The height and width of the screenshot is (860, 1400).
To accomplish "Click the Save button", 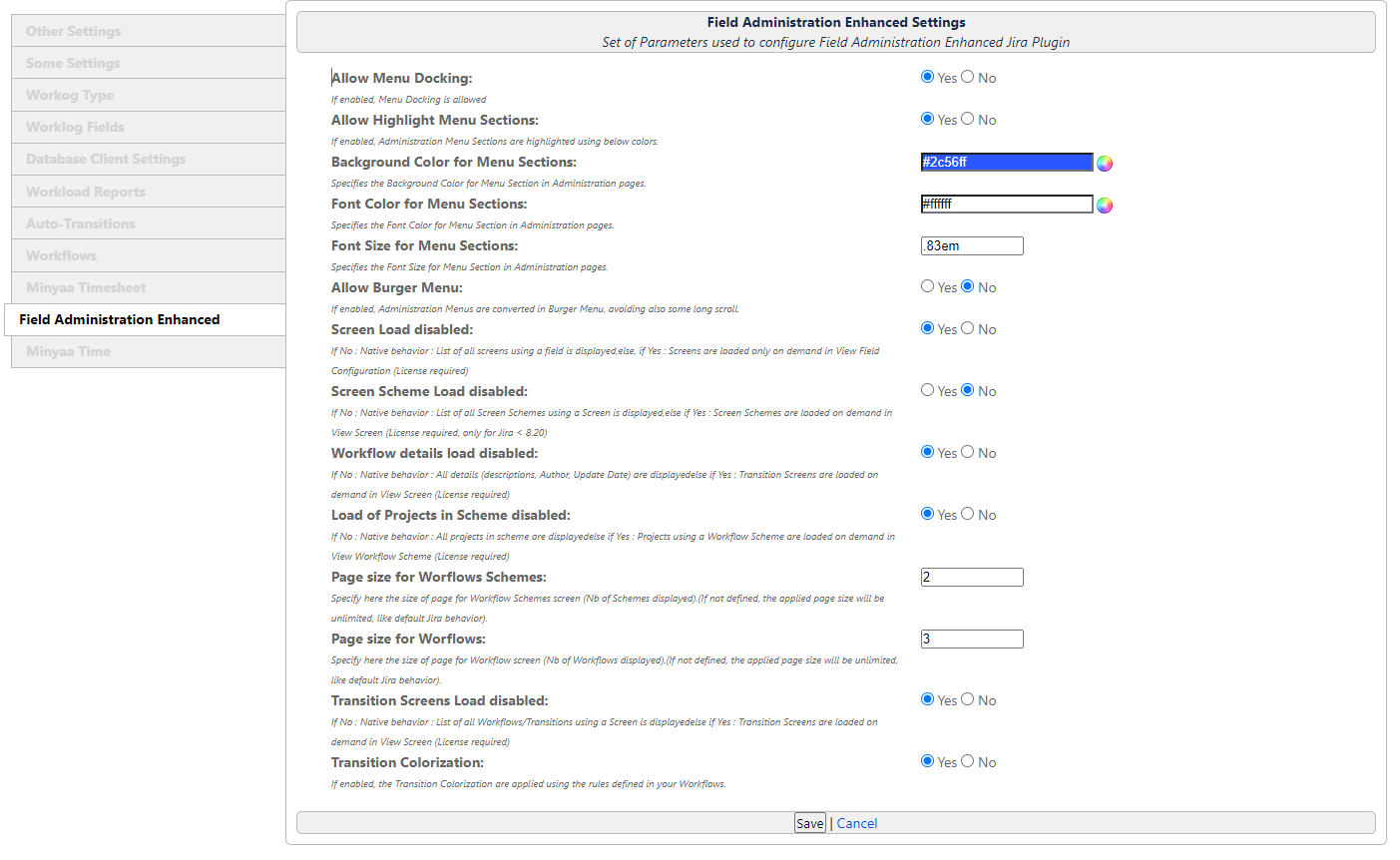I will pos(809,823).
